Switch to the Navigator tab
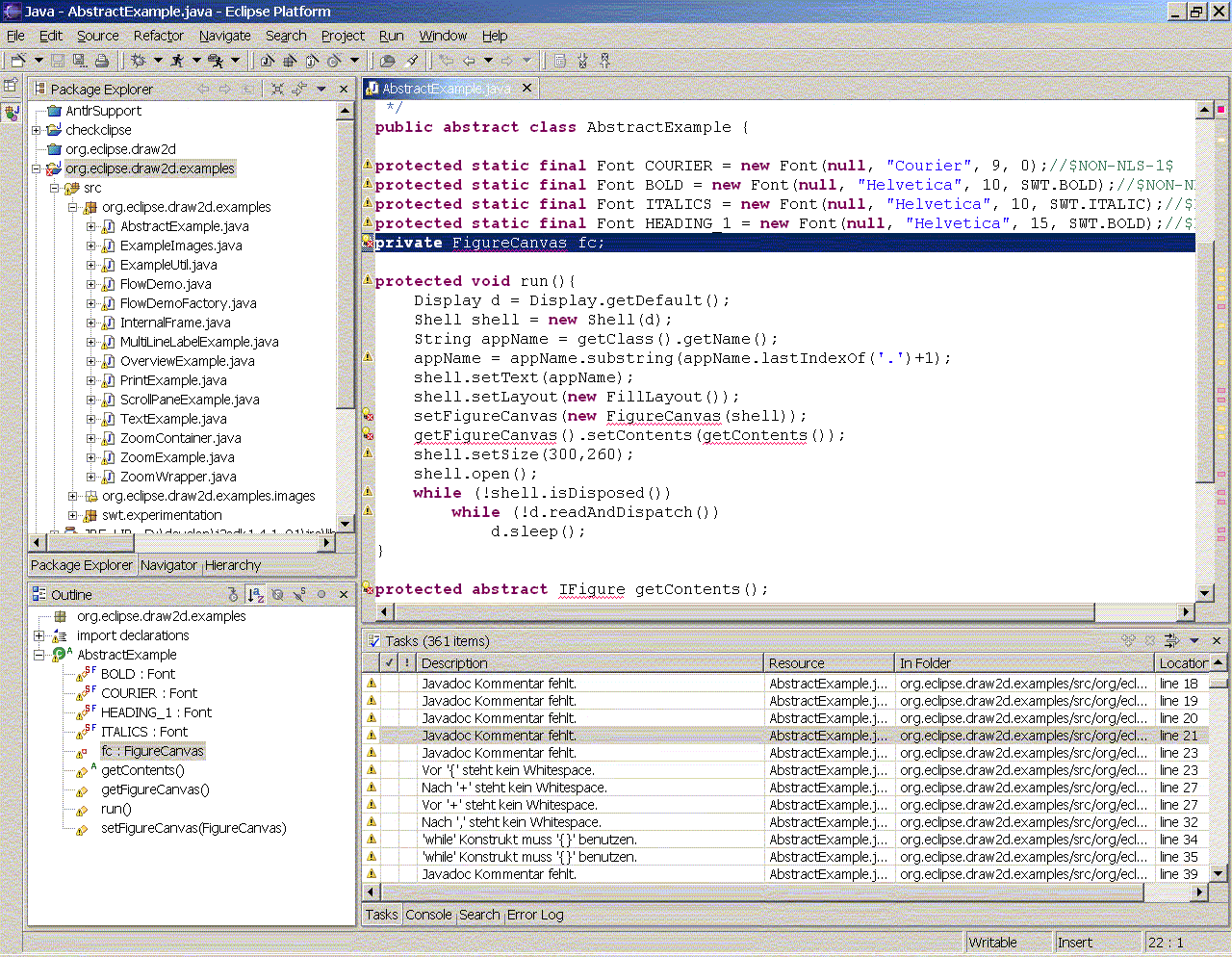The width and height of the screenshot is (1232, 957). [x=168, y=565]
